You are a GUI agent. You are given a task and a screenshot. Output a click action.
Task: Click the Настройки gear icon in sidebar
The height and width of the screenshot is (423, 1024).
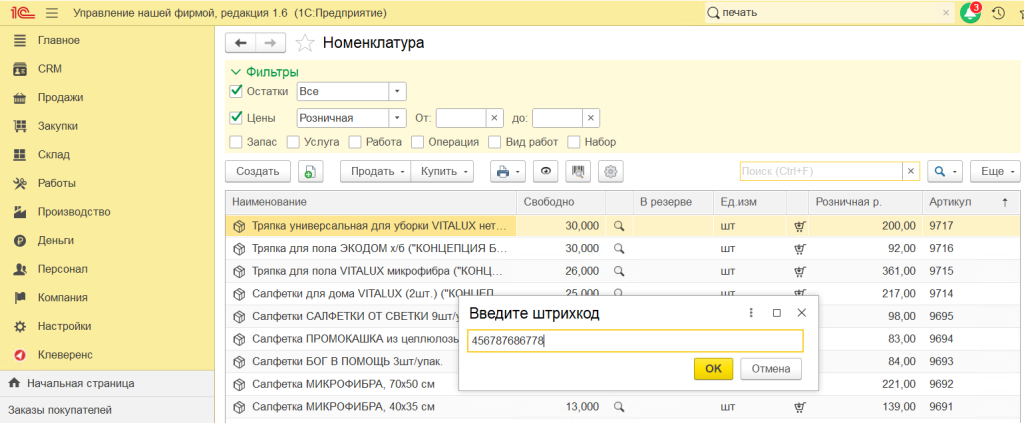click(20, 326)
